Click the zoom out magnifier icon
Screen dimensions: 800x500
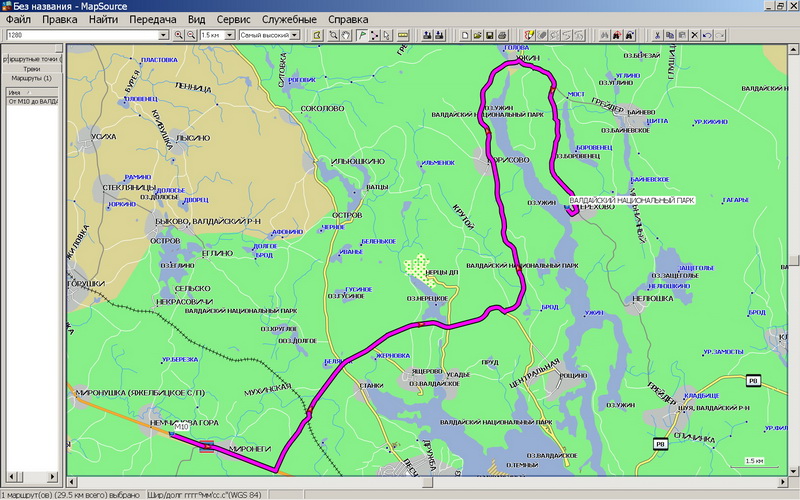191,35
